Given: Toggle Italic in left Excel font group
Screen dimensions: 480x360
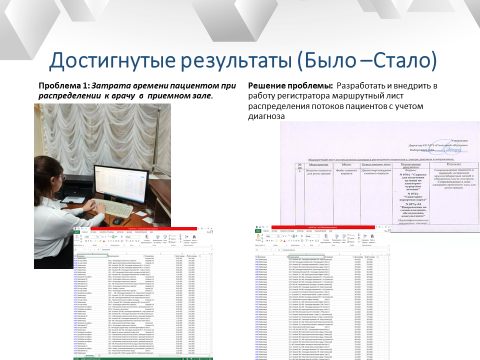Looking at the screenshot, I should pos(89,241).
